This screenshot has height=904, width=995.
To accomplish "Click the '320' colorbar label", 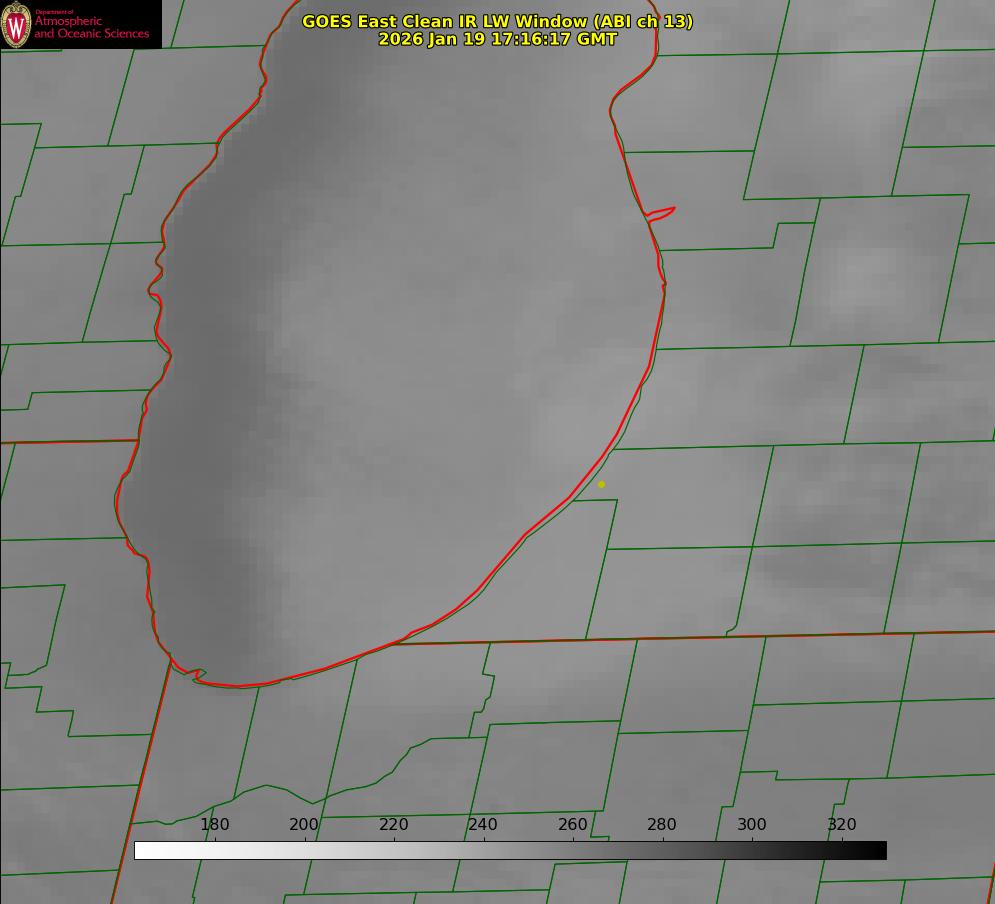I will click(842, 824).
